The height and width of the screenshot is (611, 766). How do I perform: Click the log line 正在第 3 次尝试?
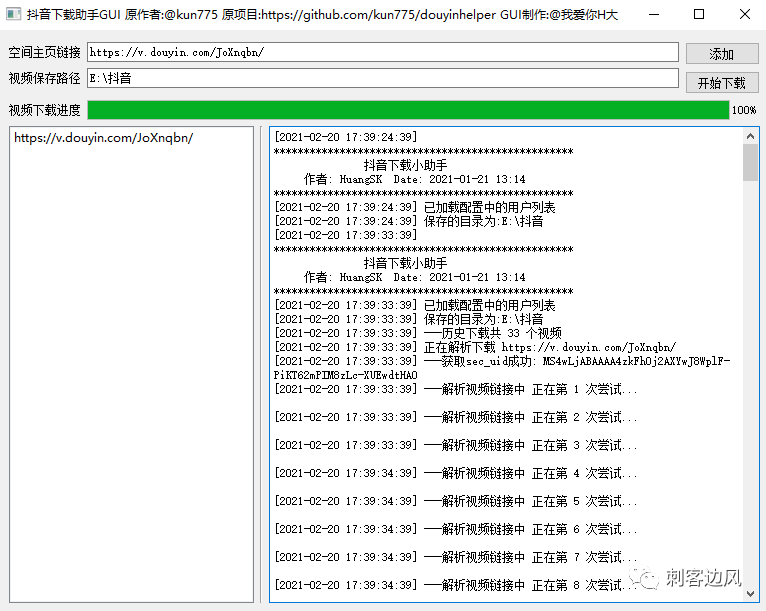pos(456,445)
